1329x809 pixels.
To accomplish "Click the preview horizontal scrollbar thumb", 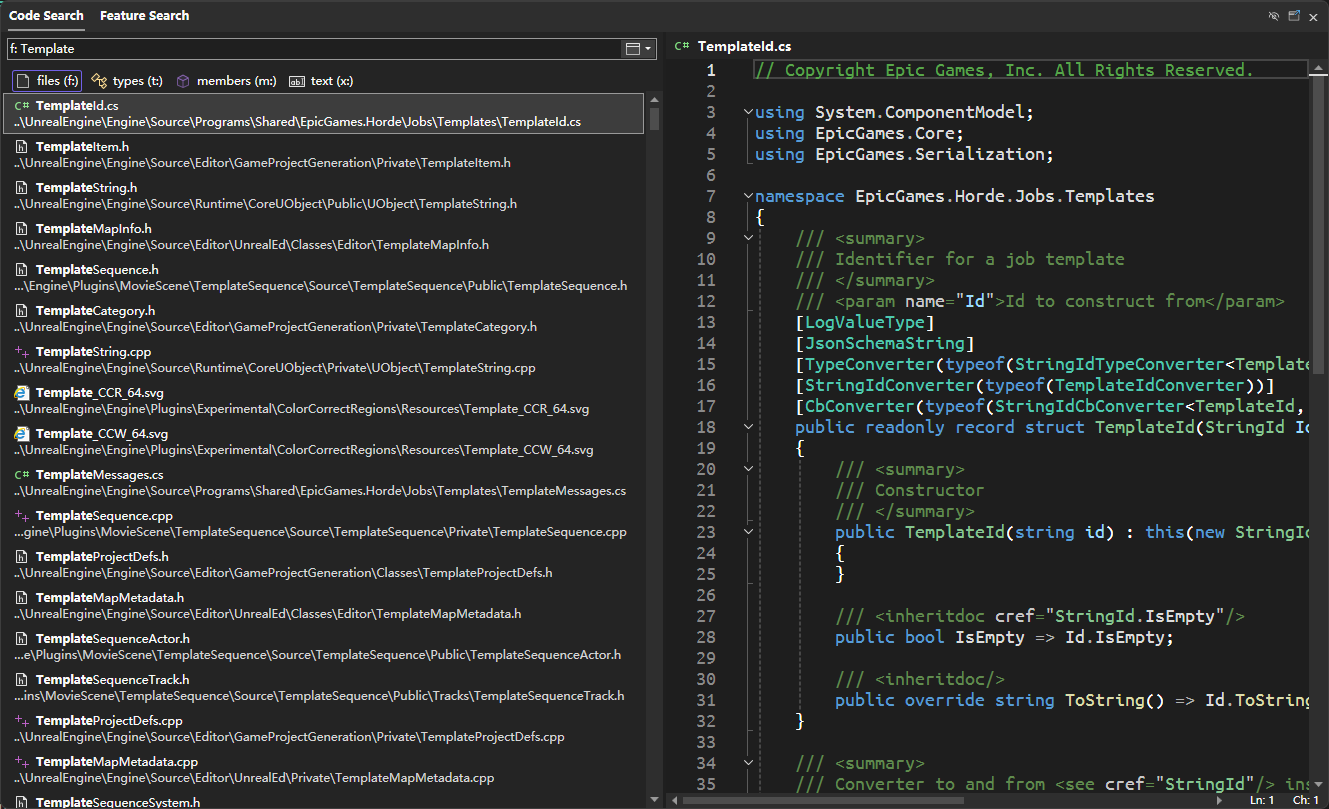I will tap(822, 800).
